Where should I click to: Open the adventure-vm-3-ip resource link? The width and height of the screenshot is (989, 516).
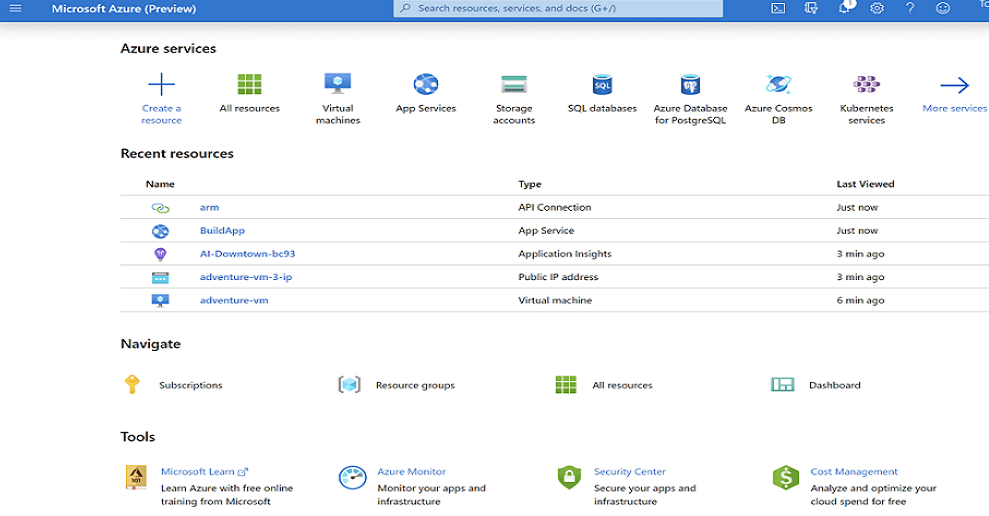coord(246,276)
